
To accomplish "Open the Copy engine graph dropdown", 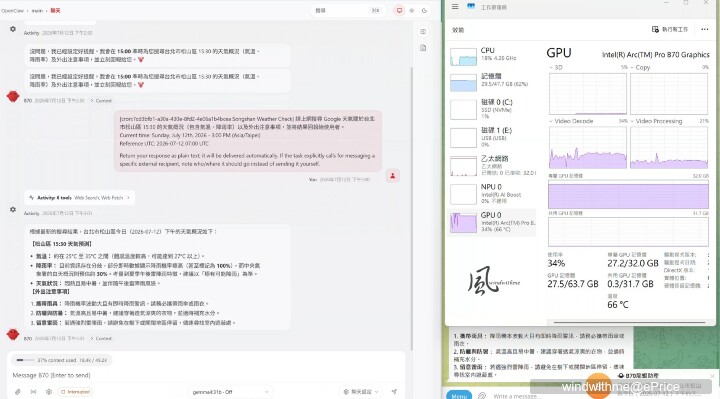I will pos(640,67).
